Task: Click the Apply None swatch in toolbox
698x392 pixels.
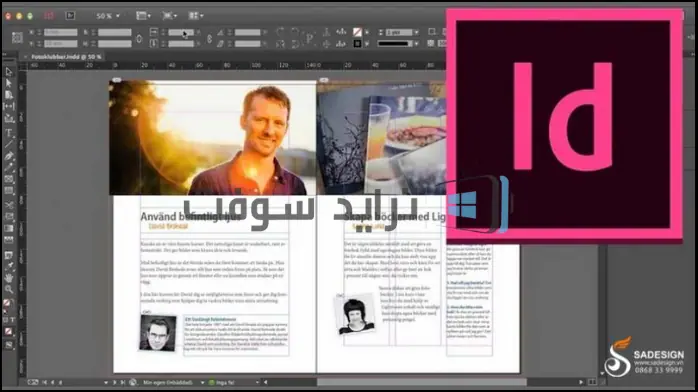Action: (x=8, y=331)
